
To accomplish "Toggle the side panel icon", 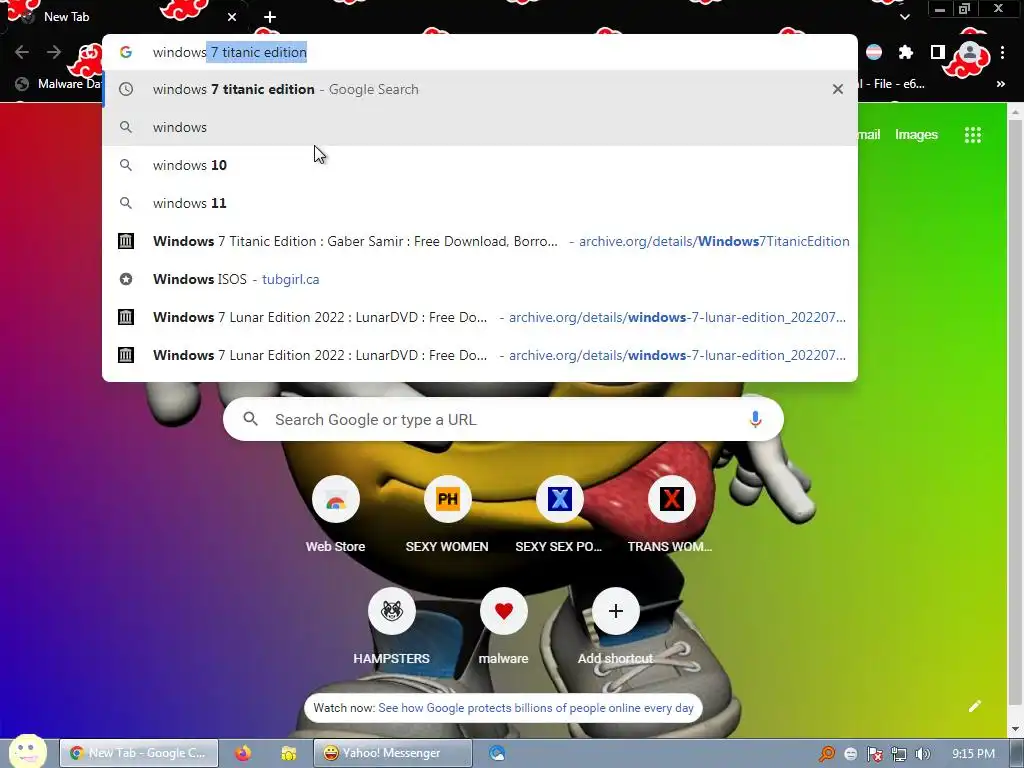I will pos(938,52).
